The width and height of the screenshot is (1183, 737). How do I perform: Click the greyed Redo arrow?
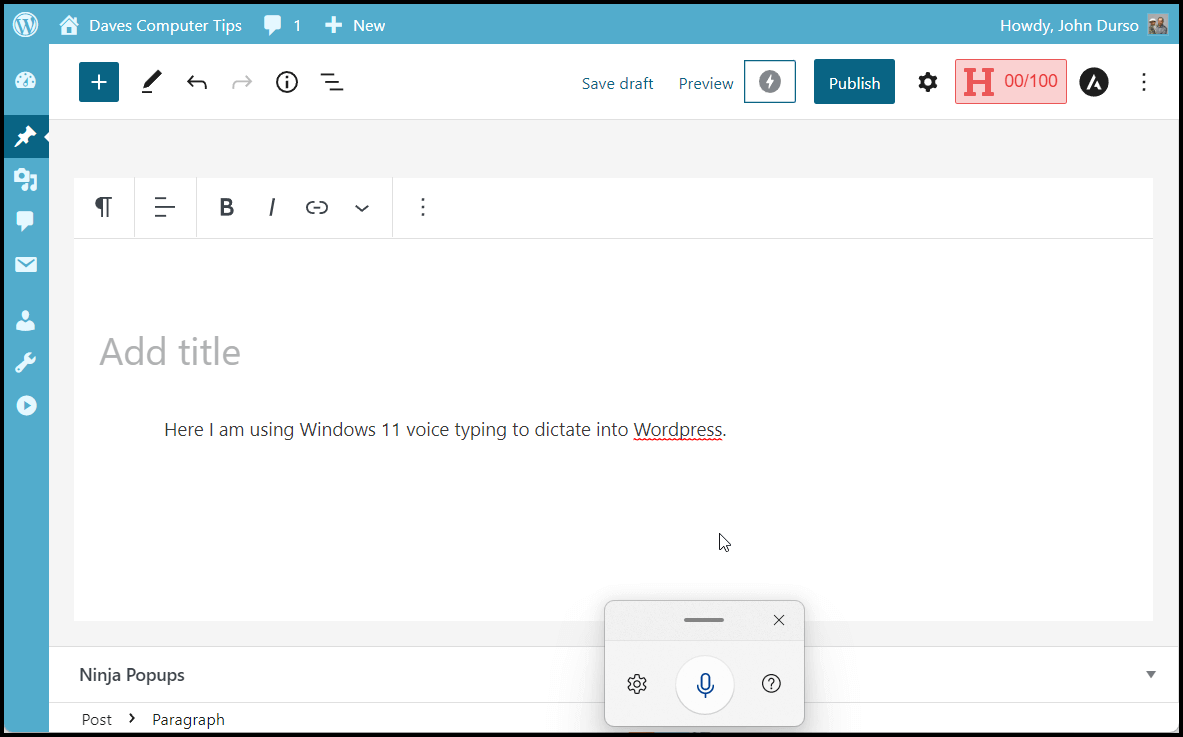click(x=241, y=82)
